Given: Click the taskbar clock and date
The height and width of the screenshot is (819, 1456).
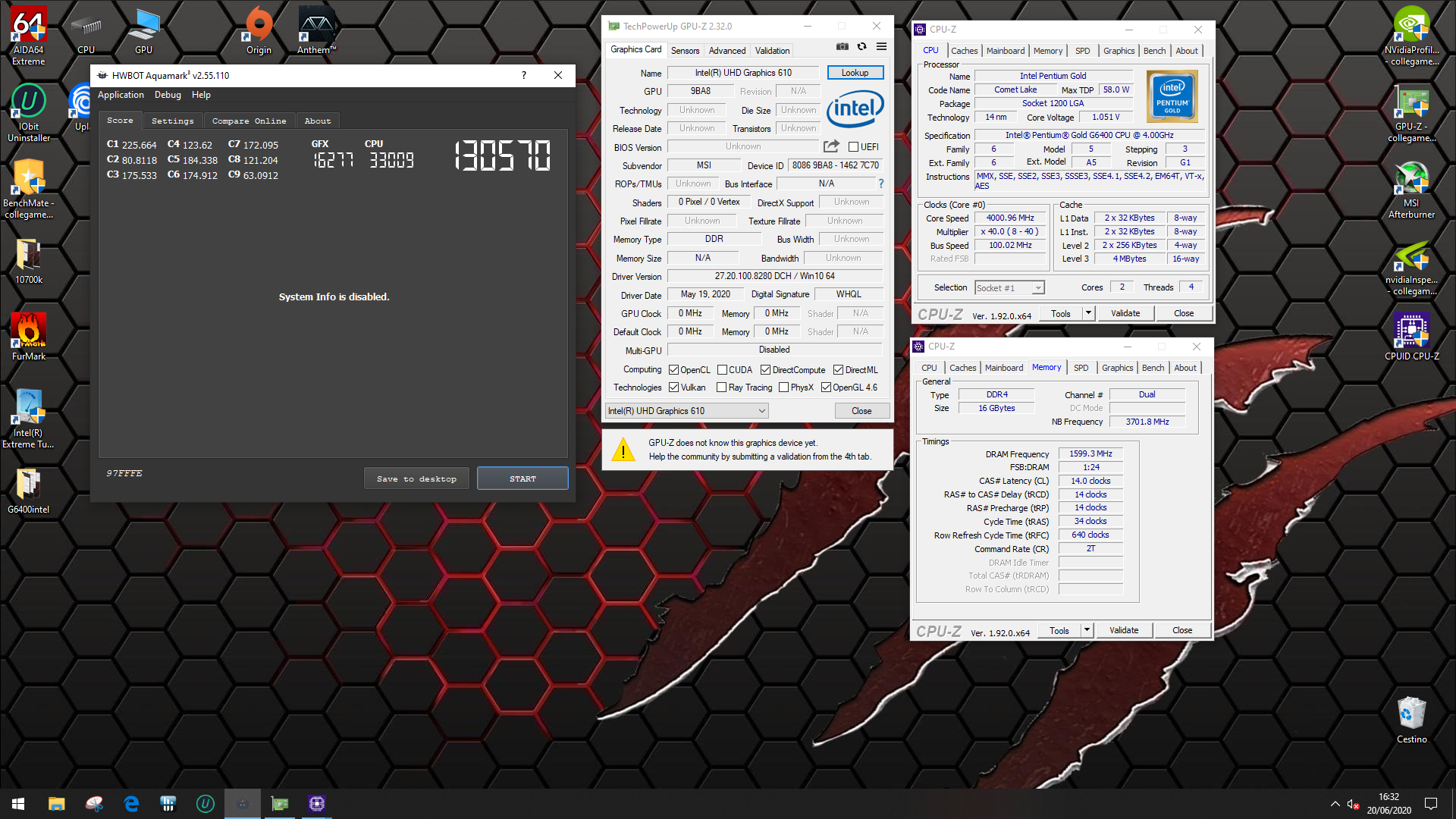Looking at the screenshot, I should tap(1389, 804).
